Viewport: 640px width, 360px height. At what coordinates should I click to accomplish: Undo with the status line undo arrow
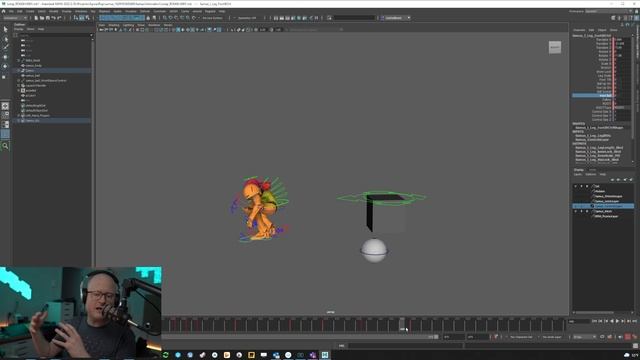coord(53,18)
